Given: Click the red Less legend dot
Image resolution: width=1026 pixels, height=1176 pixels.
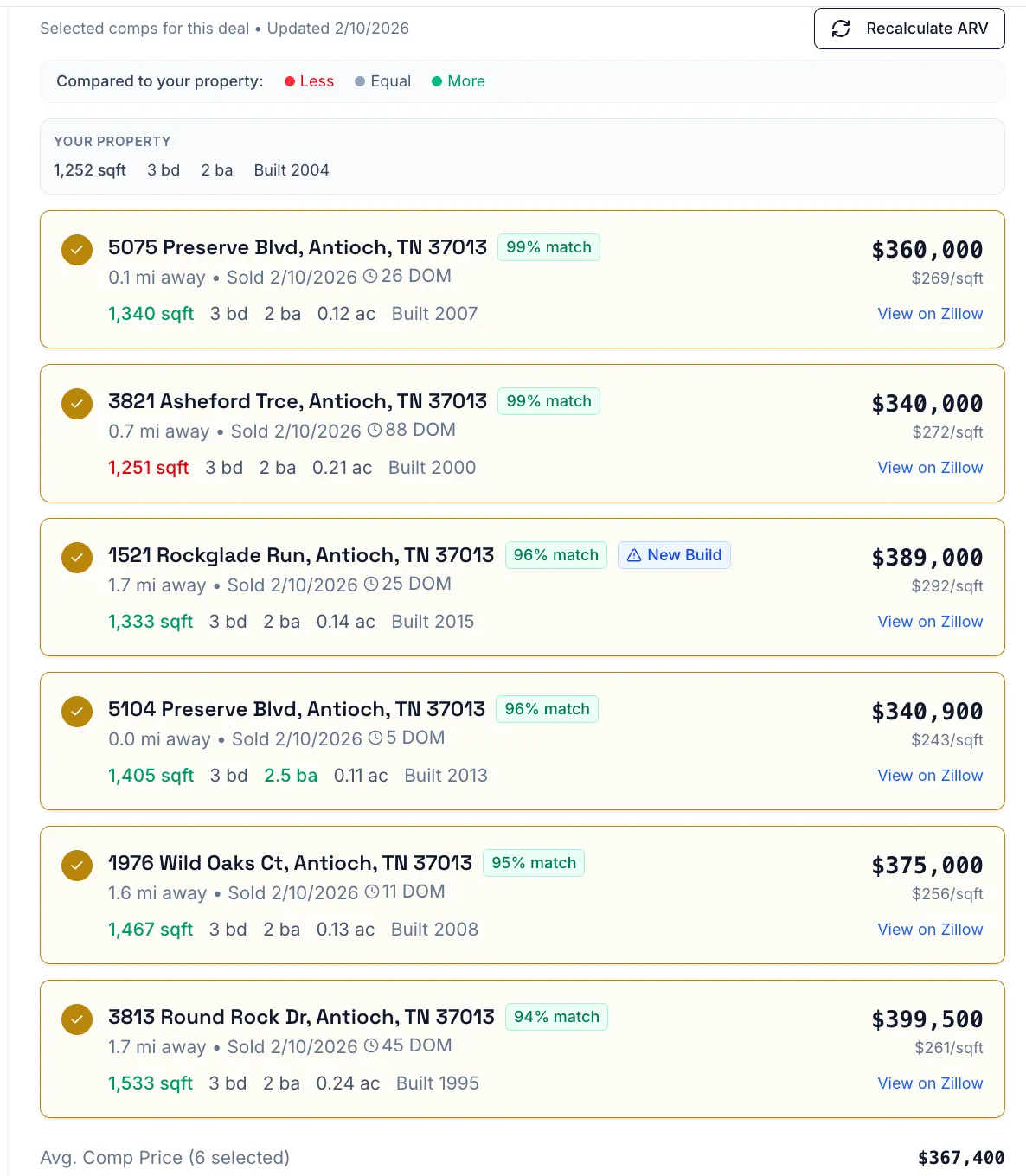Looking at the screenshot, I should point(290,81).
